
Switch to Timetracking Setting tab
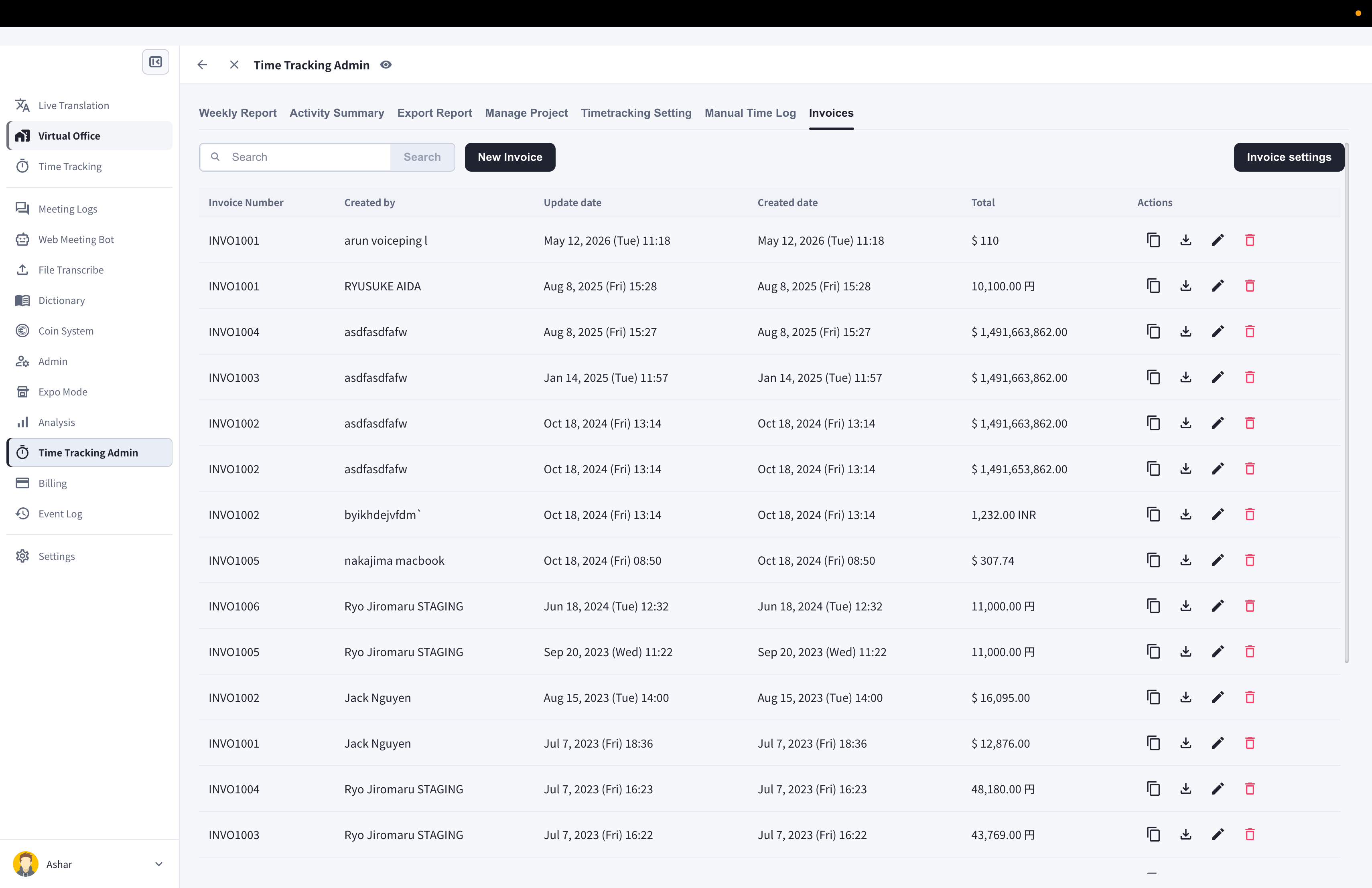636,113
